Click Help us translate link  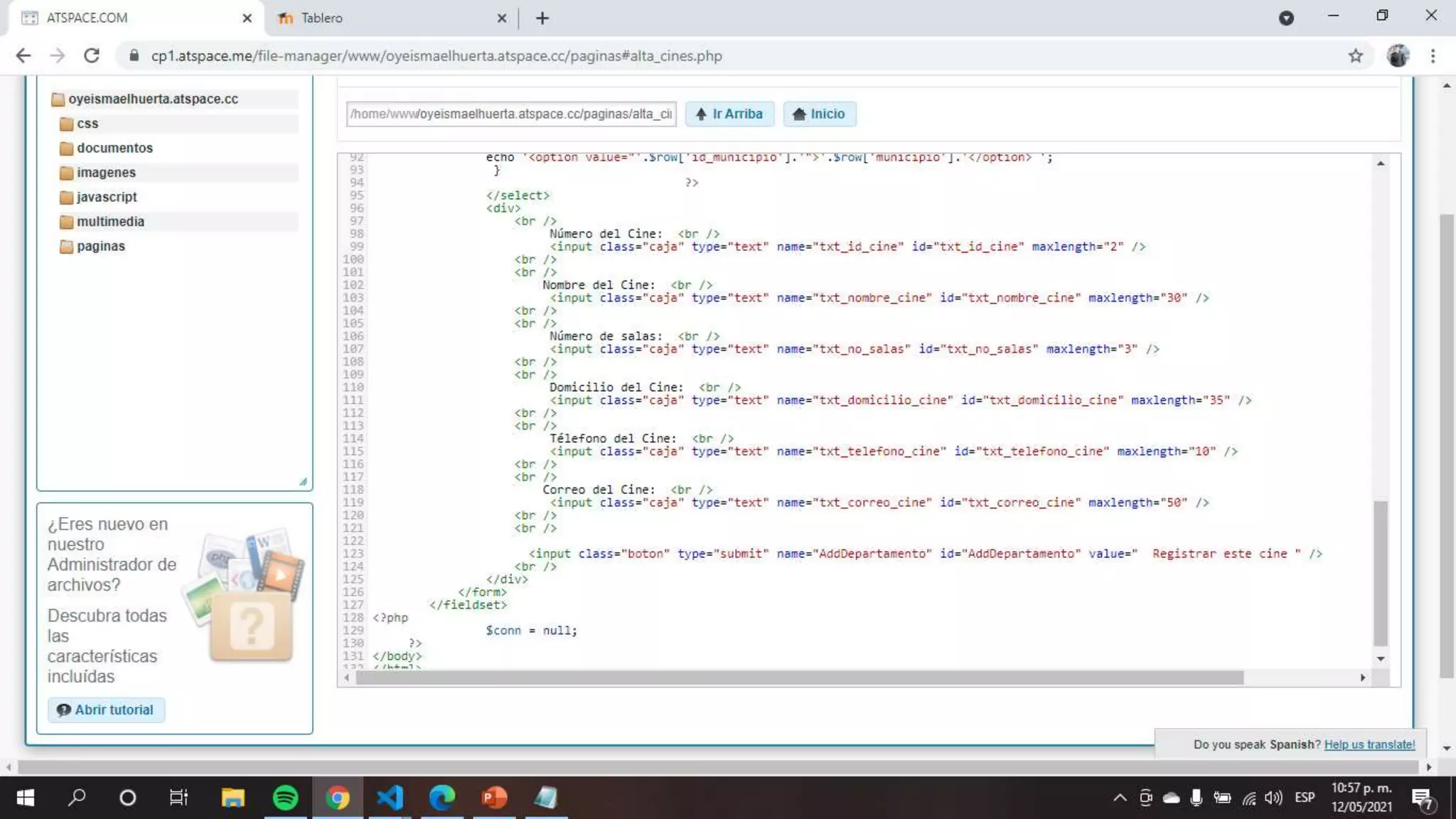point(1369,744)
